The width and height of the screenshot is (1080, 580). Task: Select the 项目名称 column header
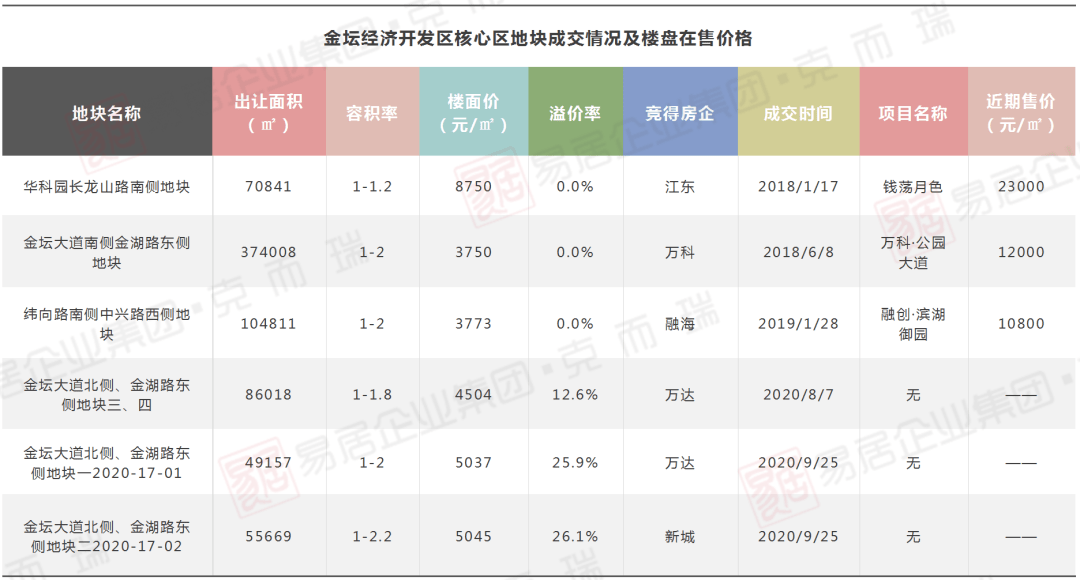click(x=913, y=112)
